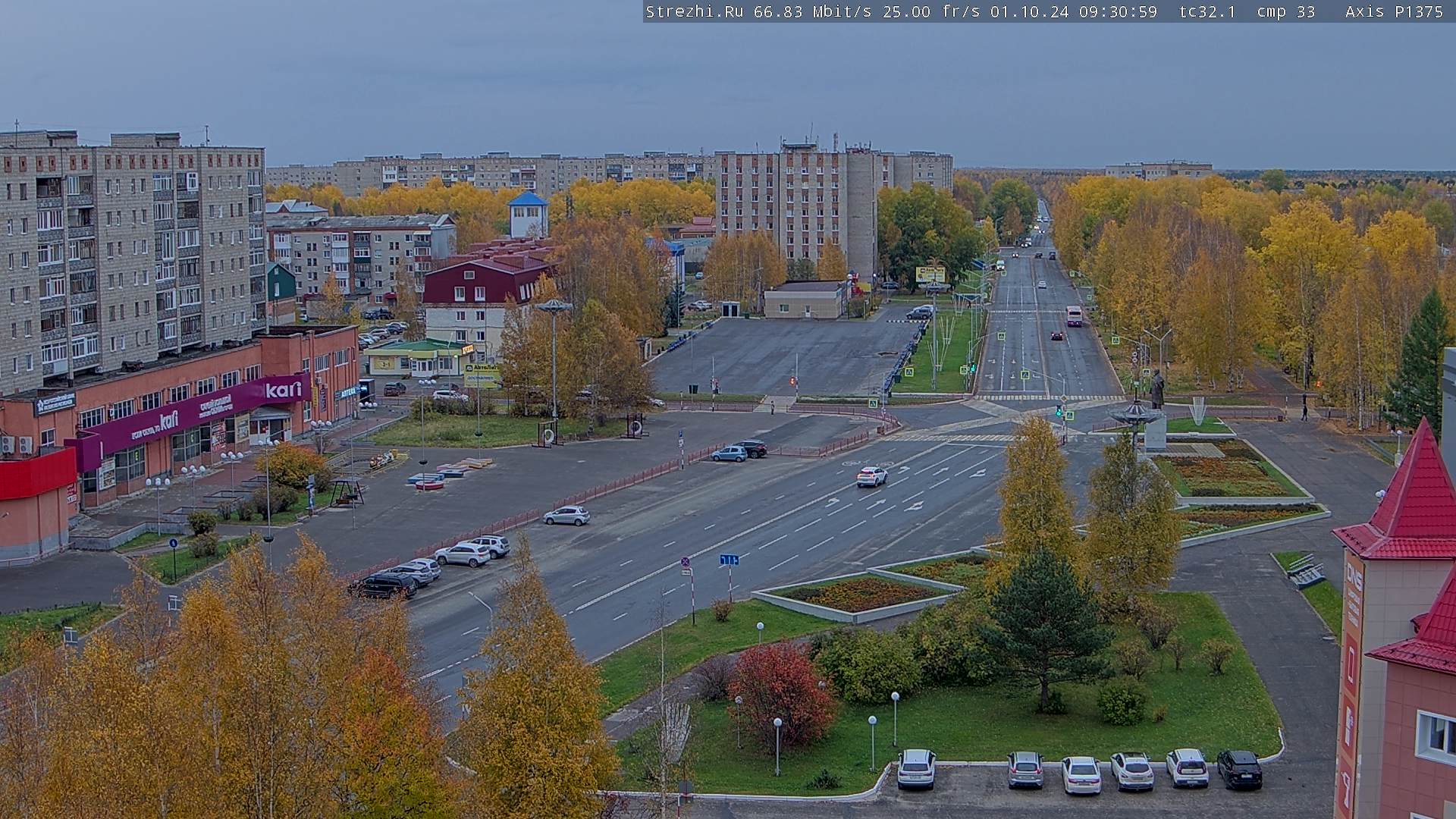Select the date stamp 01.10.24
Screen dimensions: 1456x819
click(x=1029, y=11)
